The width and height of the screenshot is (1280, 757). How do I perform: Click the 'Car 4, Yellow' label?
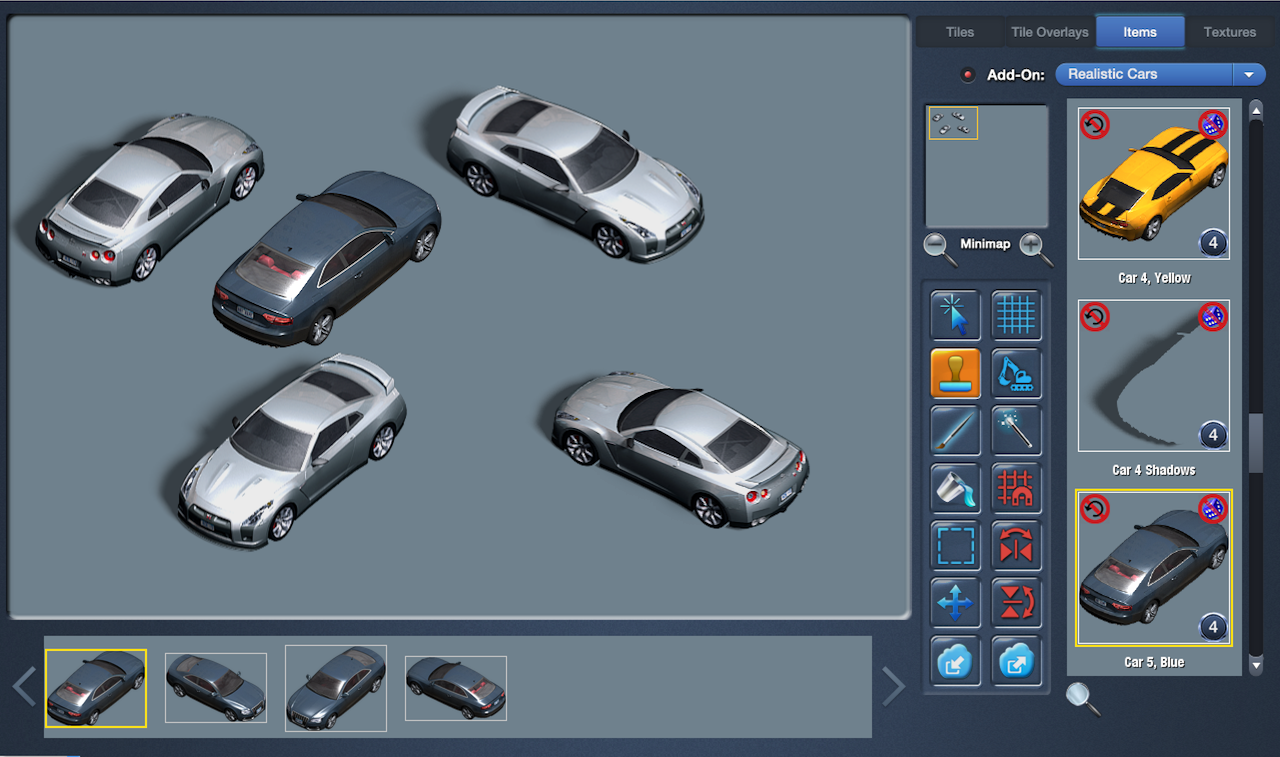pos(1154,278)
